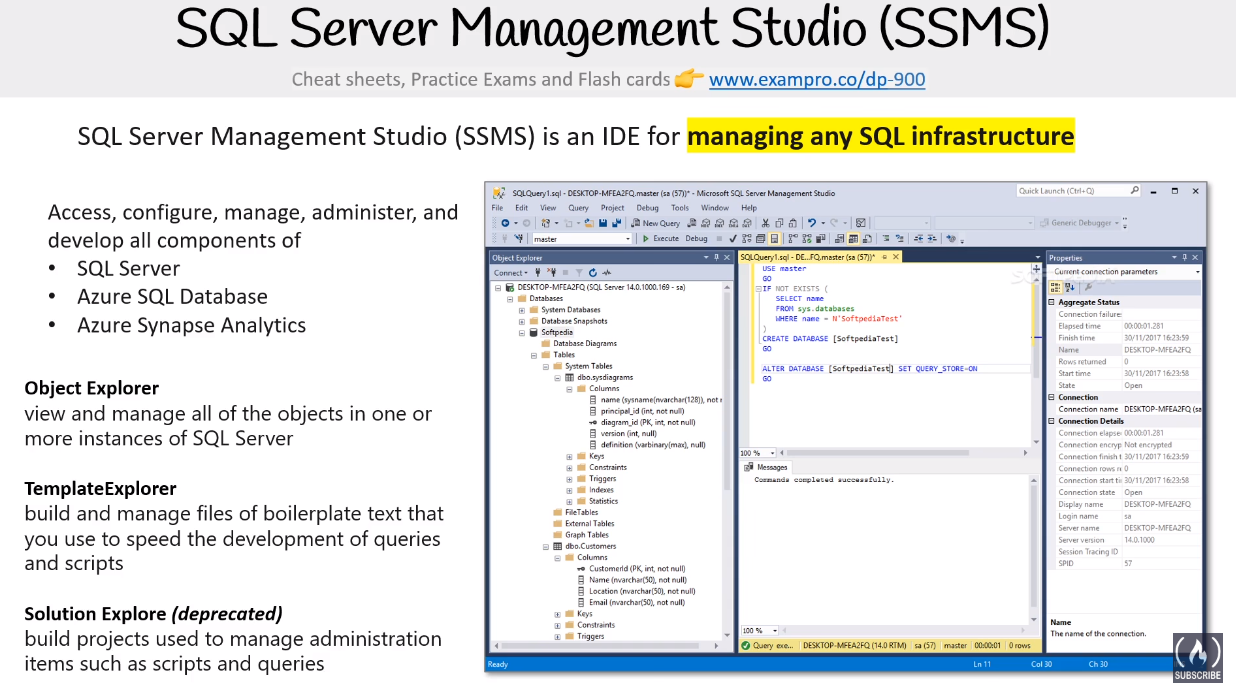
Task: Click the Decrease Indent icon
Action: pos(919,239)
